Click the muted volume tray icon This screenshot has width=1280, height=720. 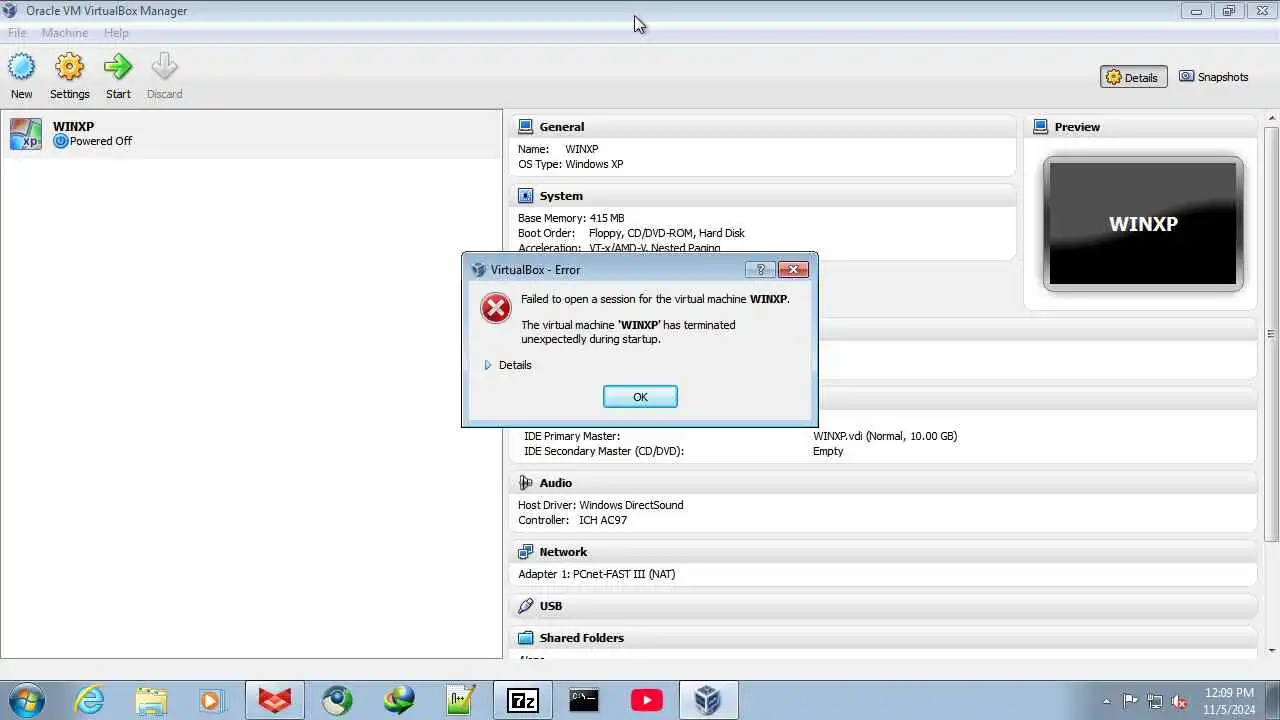(x=1180, y=701)
